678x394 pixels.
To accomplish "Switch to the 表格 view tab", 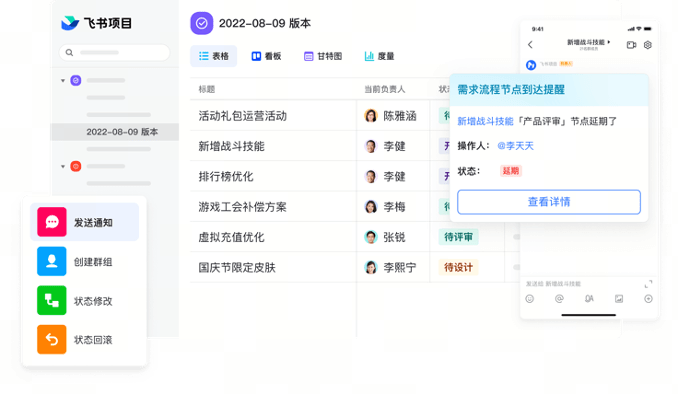I will tap(214, 56).
